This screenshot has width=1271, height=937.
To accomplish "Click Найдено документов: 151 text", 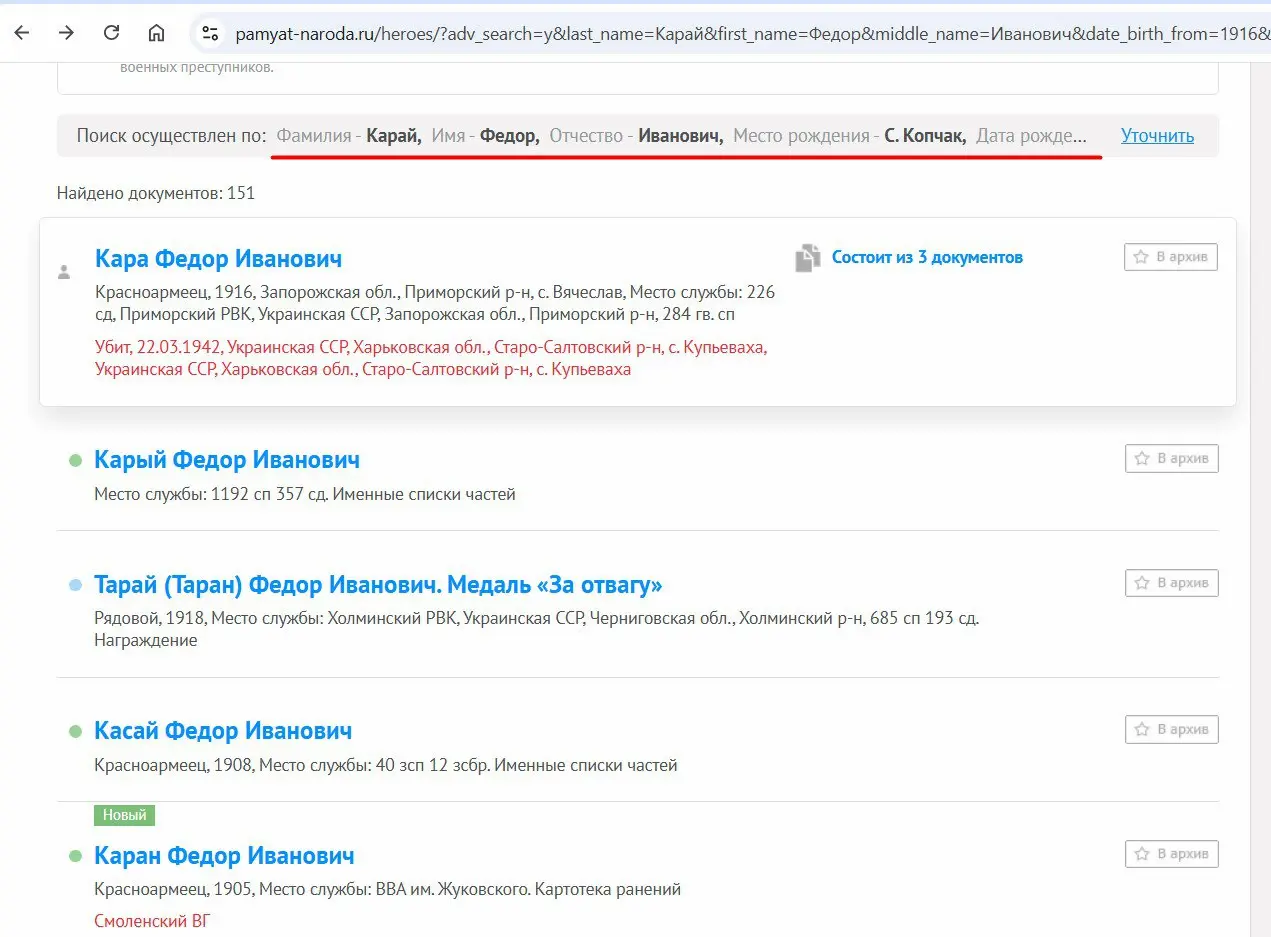I will (x=156, y=193).
